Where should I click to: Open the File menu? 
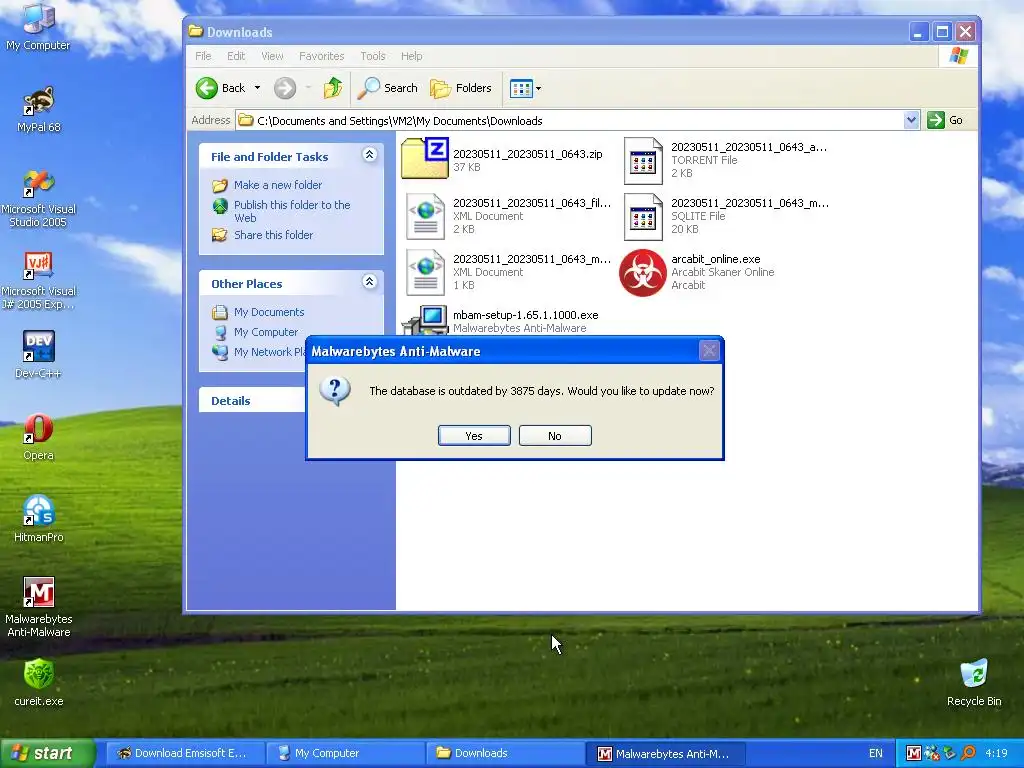pyautogui.click(x=203, y=56)
